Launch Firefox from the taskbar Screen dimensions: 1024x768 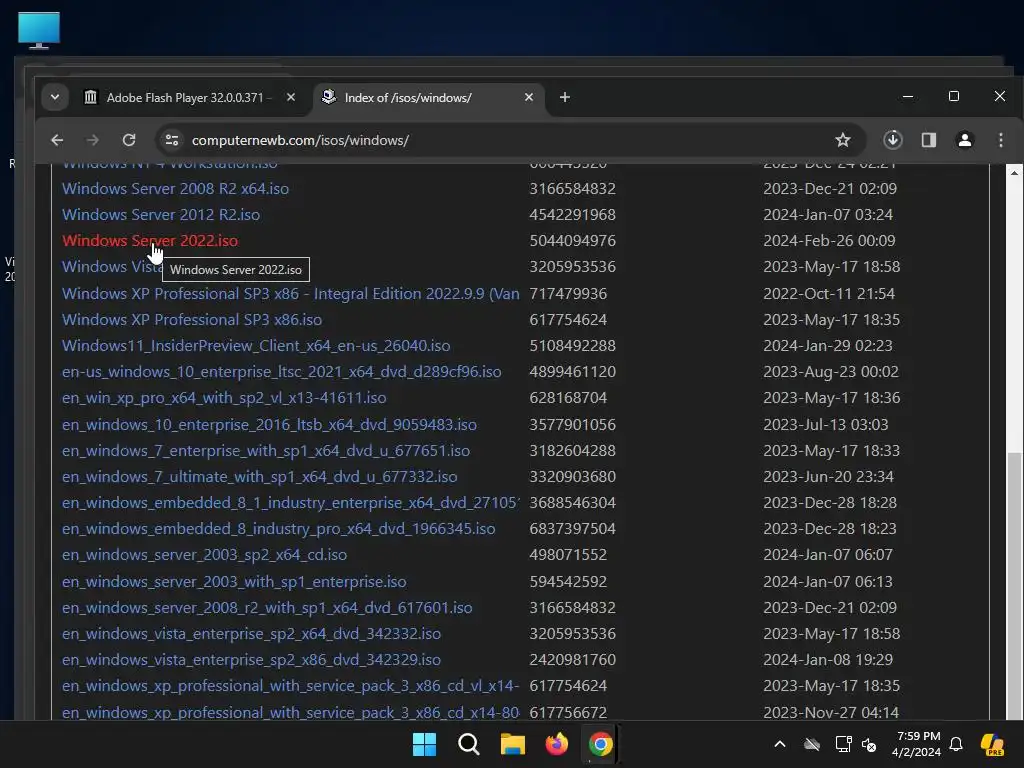point(556,744)
